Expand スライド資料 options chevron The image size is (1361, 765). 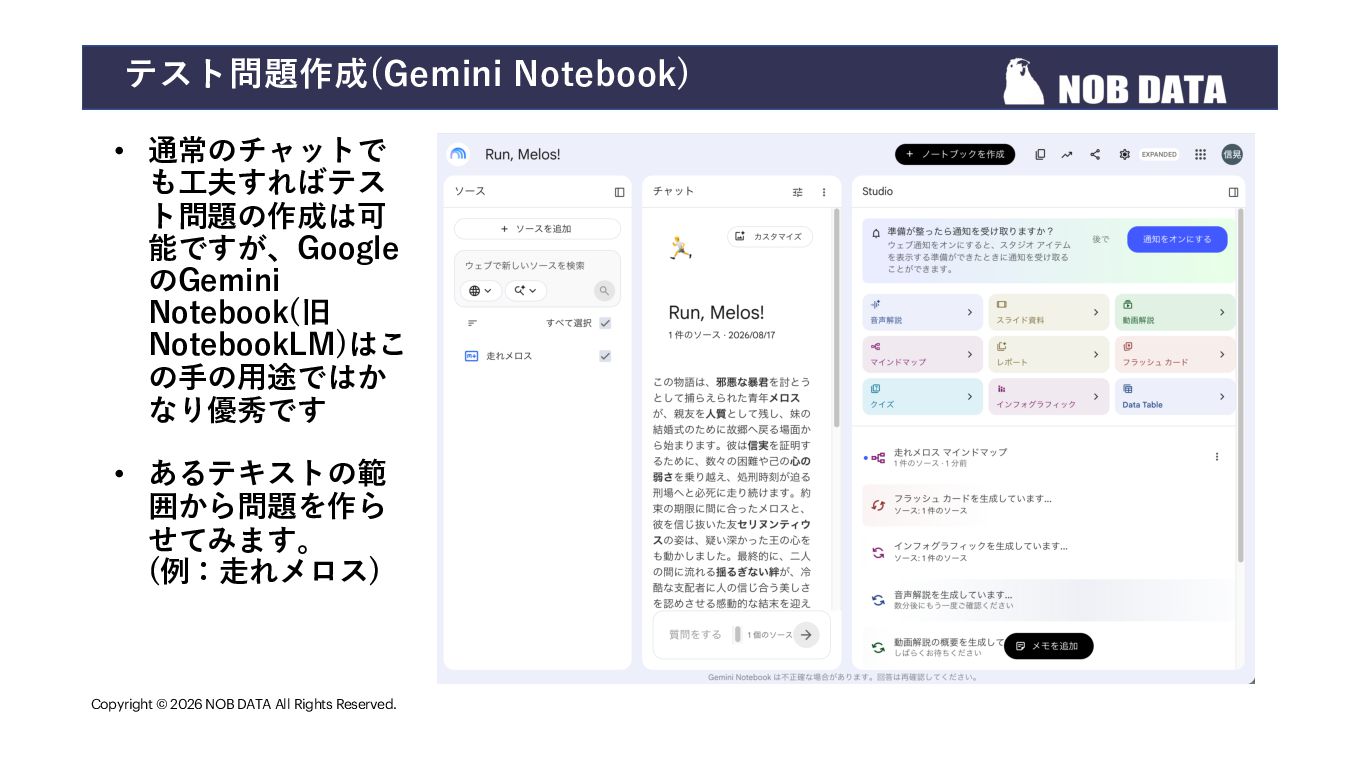[1096, 312]
